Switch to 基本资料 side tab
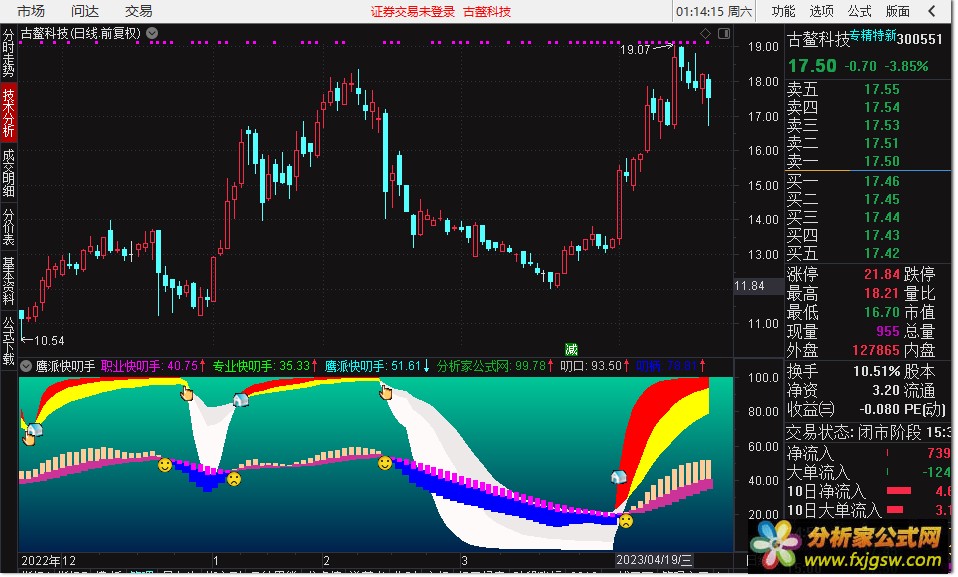 point(9,281)
